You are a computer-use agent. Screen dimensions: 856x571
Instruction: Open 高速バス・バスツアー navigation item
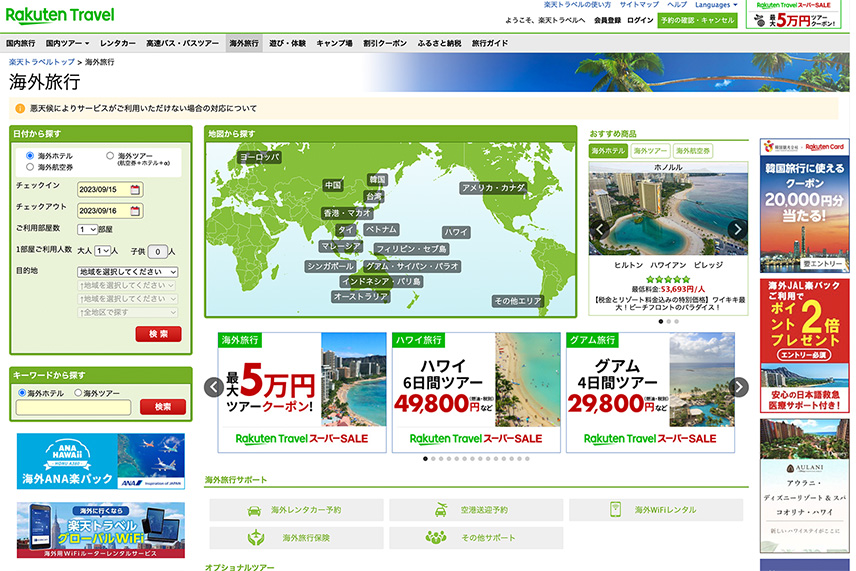pos(182,43)
